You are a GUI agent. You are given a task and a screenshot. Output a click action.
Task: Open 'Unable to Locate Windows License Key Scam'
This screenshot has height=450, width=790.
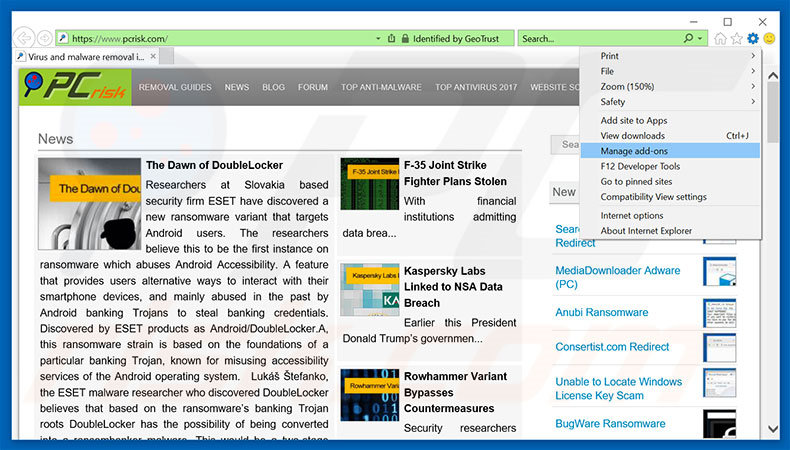click(619, 389)
